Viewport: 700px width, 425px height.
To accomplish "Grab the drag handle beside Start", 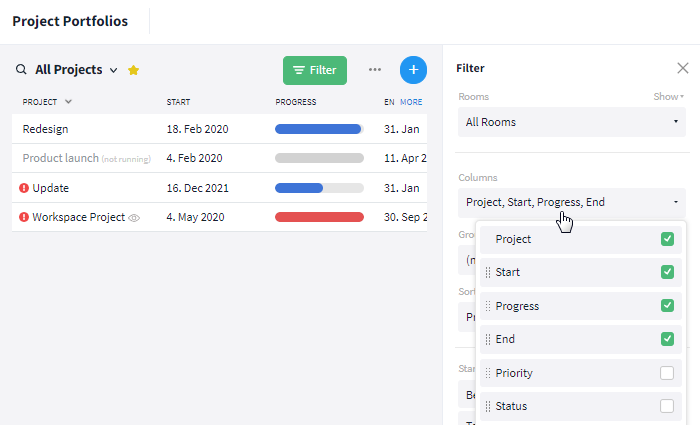I will (488, 272).
